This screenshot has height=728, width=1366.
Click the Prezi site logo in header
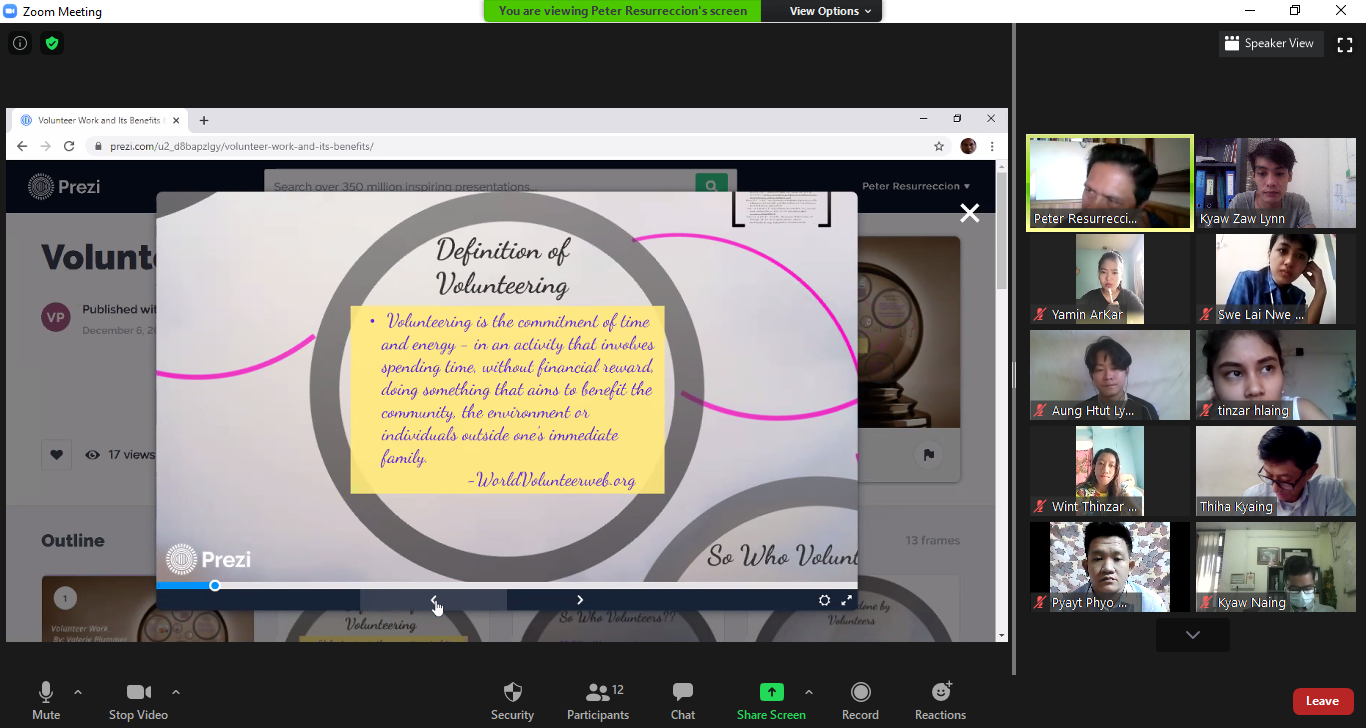(64, 186)
